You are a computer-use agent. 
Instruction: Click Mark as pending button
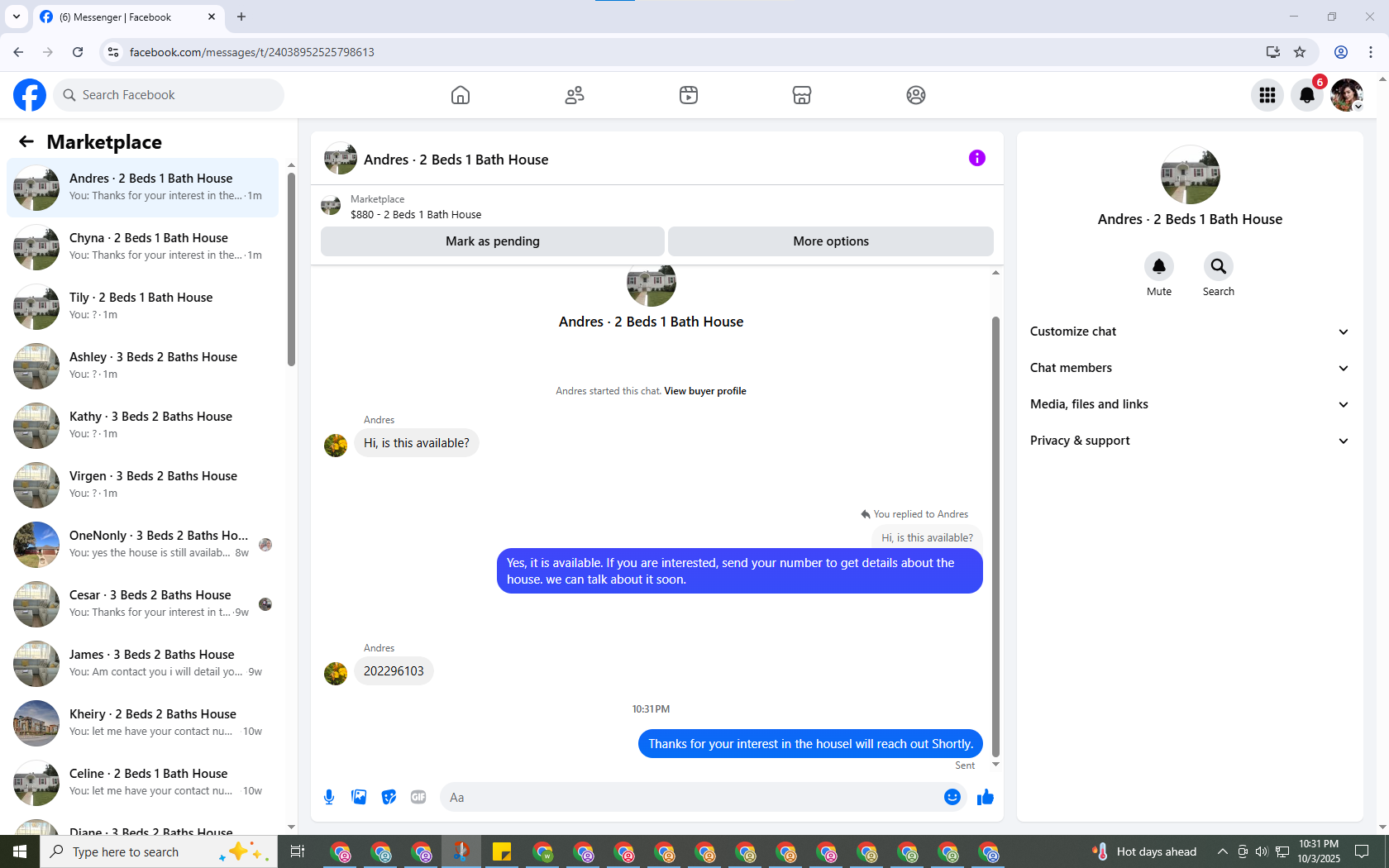click(493, 241)
